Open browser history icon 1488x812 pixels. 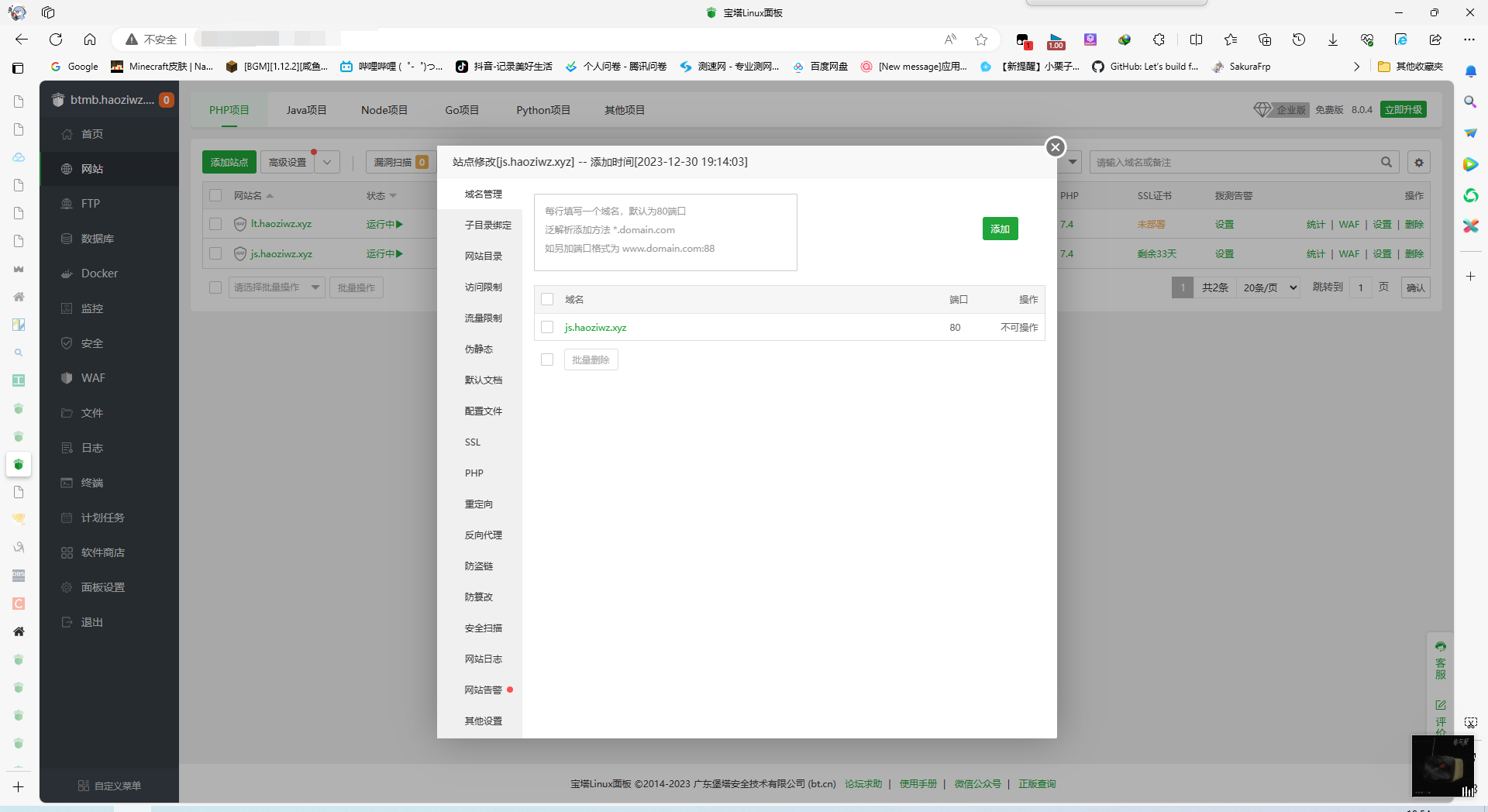coord(1299,40)
